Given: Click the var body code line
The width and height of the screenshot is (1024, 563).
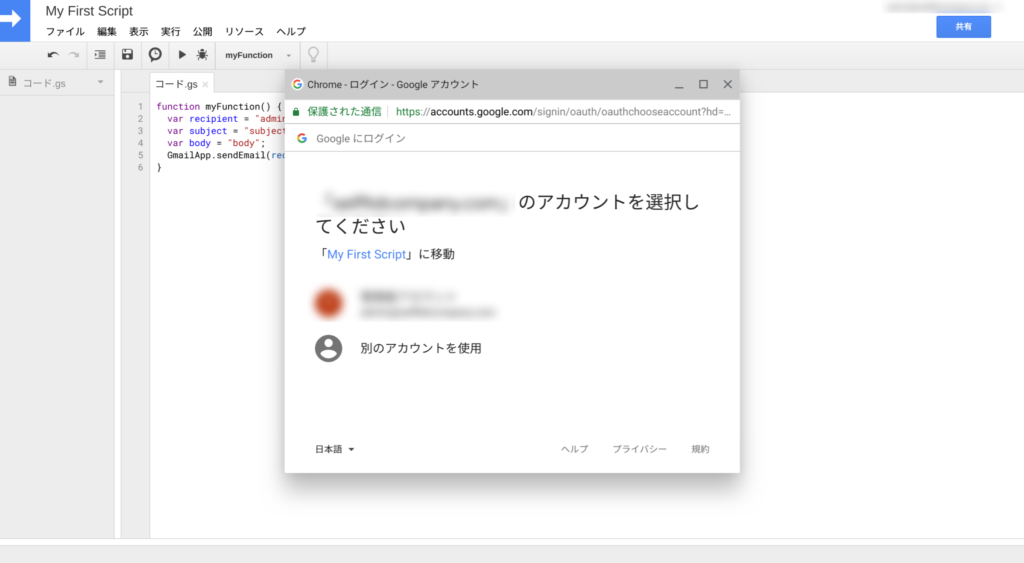Looking at the screenshot, I should (216, 143).
